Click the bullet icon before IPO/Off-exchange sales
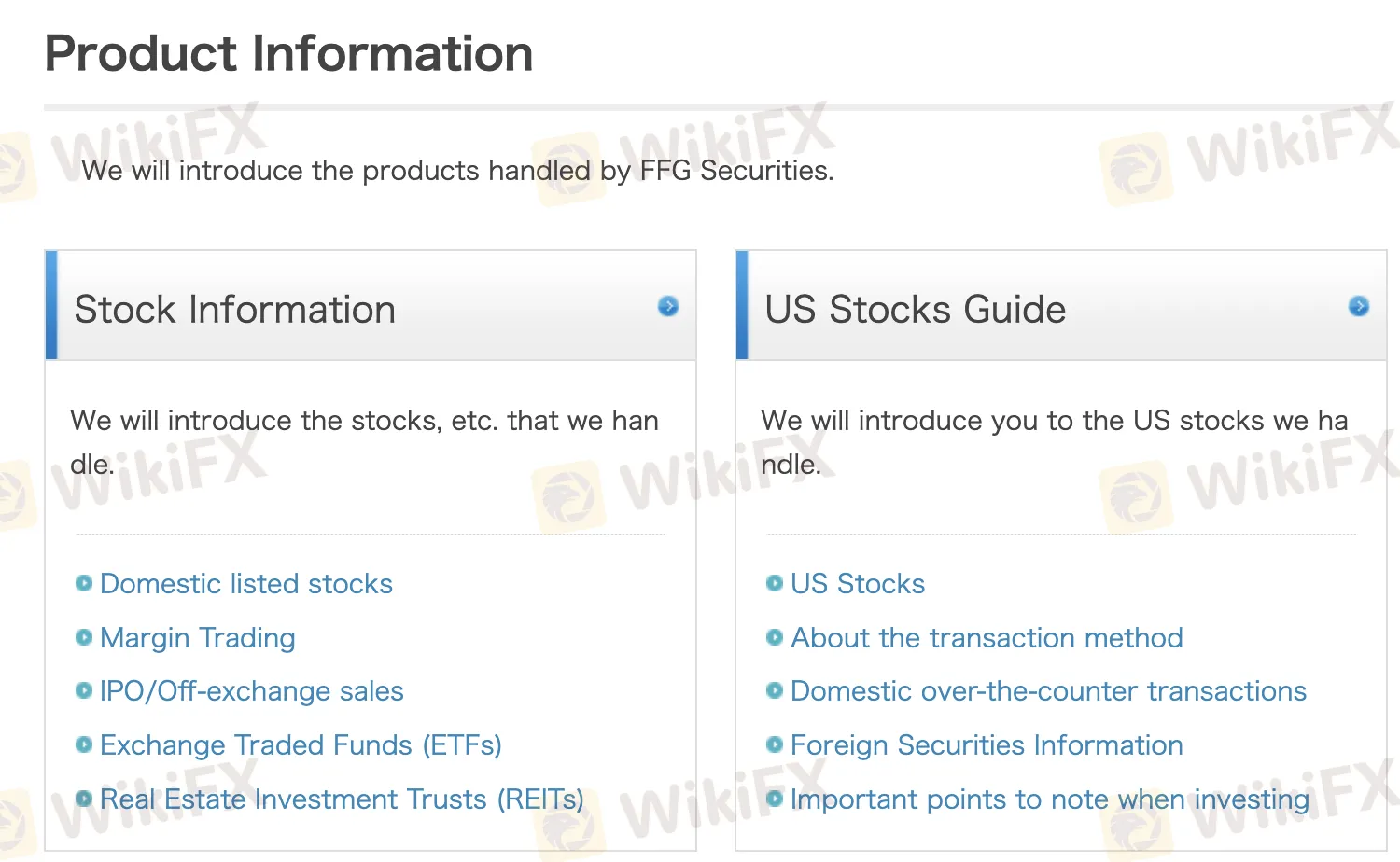1400x862 pixels. tap(84, 691)
